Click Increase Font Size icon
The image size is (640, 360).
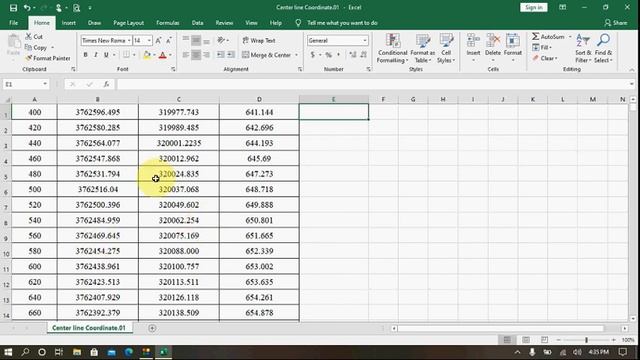point(158,40)
